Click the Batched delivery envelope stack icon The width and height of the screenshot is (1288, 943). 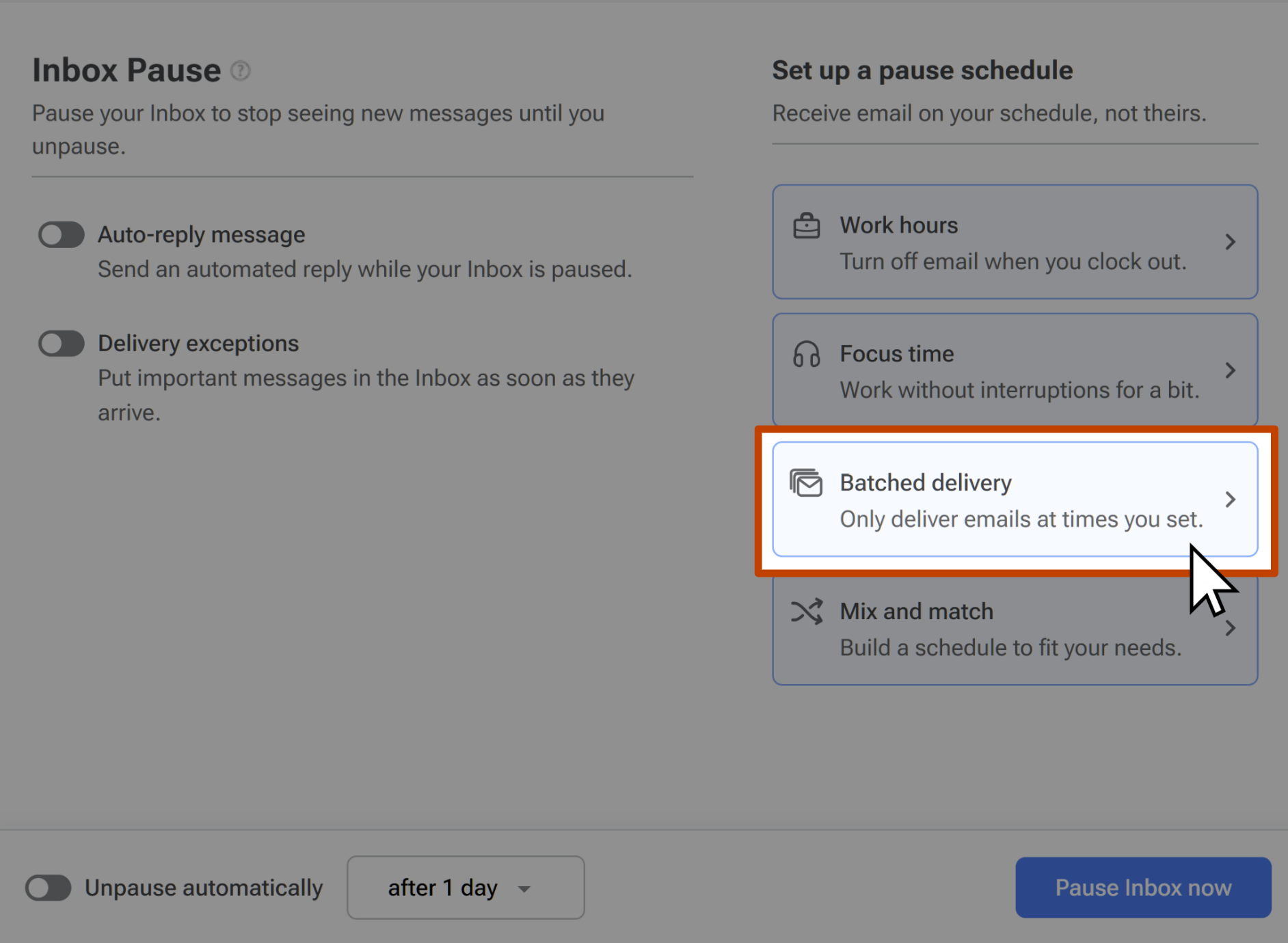[806, 483]
